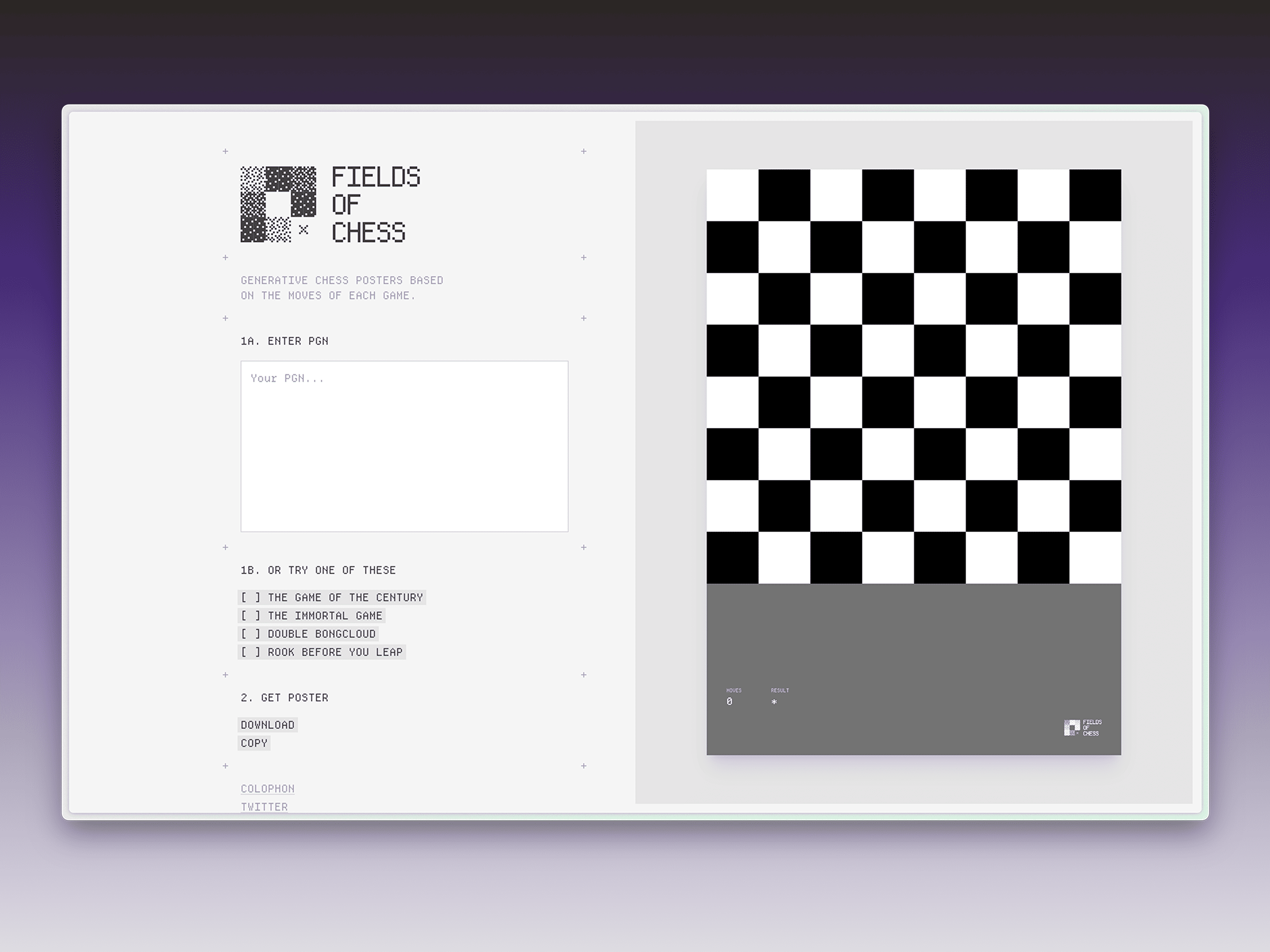Click the Moves count value on poster
1270x952 pixels.
click(729, 701)
